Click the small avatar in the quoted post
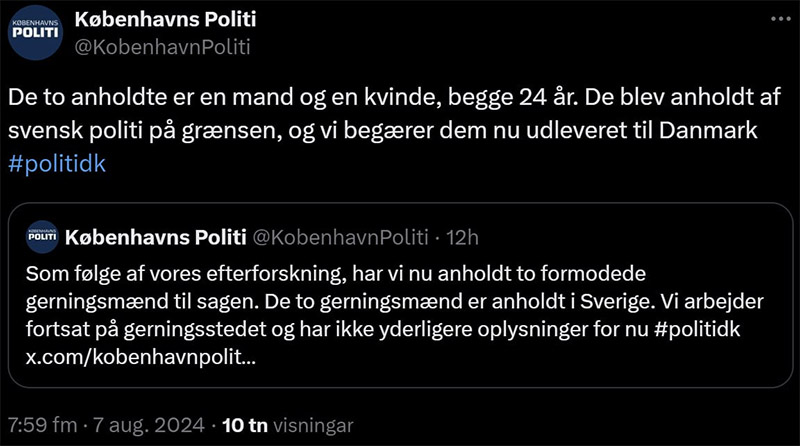 pos(42,237)
